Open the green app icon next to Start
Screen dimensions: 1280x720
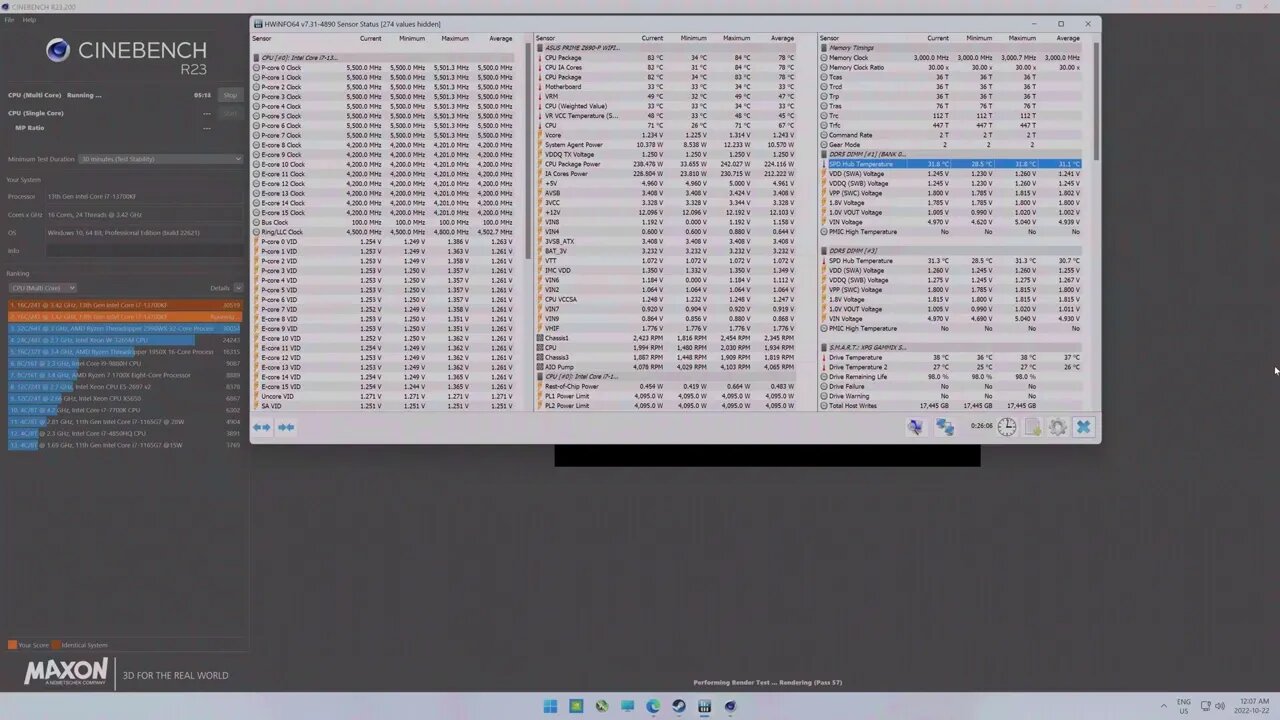tap(576, 706)
